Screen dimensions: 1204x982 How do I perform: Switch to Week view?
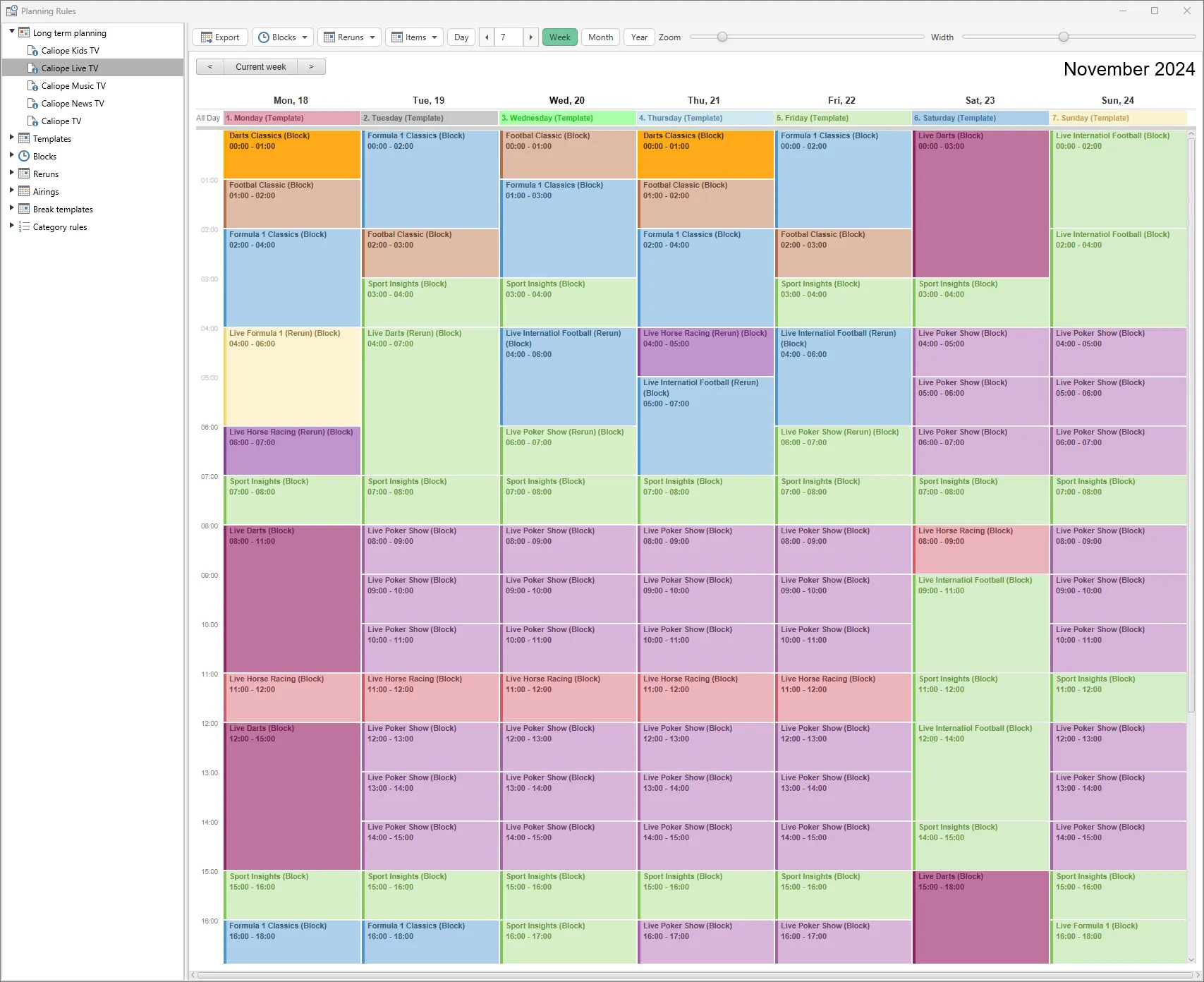coord(559,37)
